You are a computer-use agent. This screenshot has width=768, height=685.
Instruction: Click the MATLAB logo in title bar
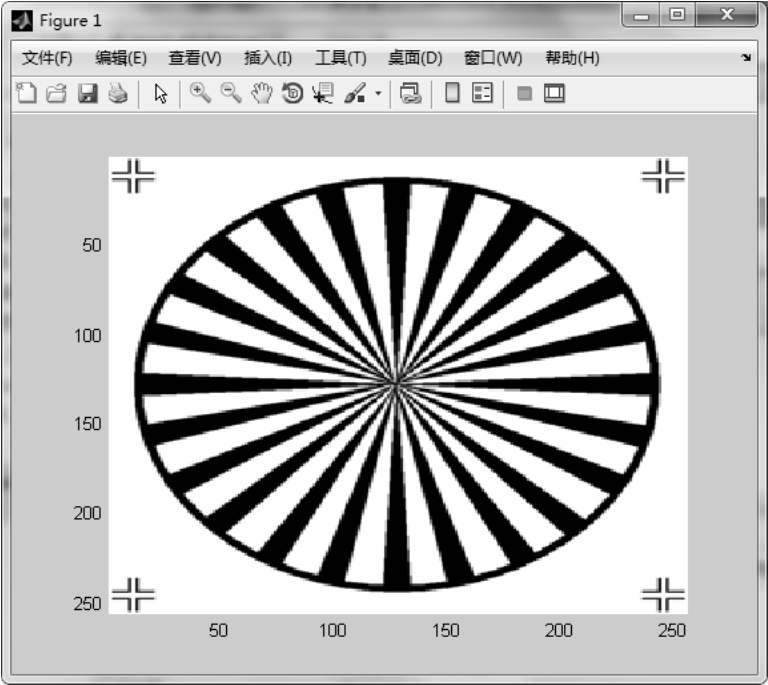click(x=22, y=21)
